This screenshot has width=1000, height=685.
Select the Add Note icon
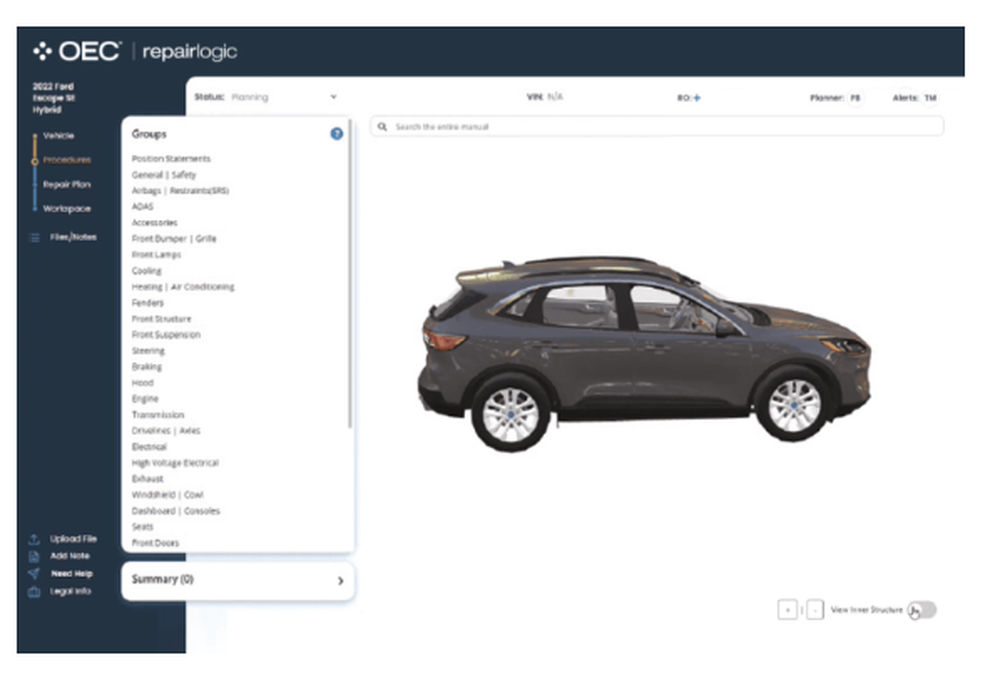[33, 556]
